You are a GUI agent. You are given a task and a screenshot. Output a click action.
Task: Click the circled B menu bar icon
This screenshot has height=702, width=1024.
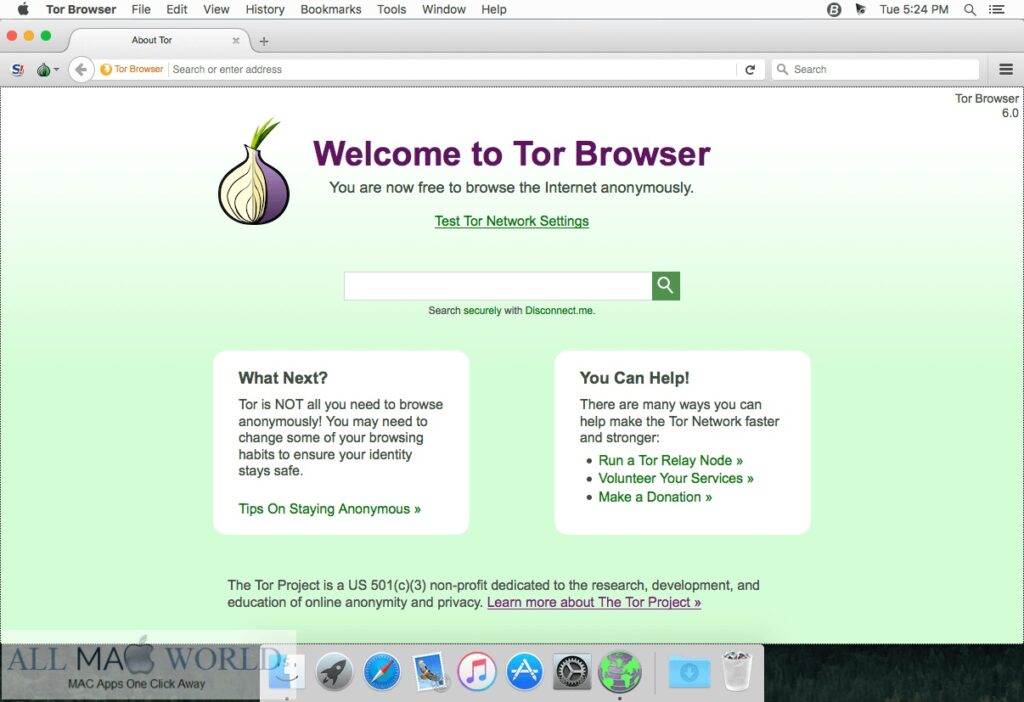pos(834,9)
